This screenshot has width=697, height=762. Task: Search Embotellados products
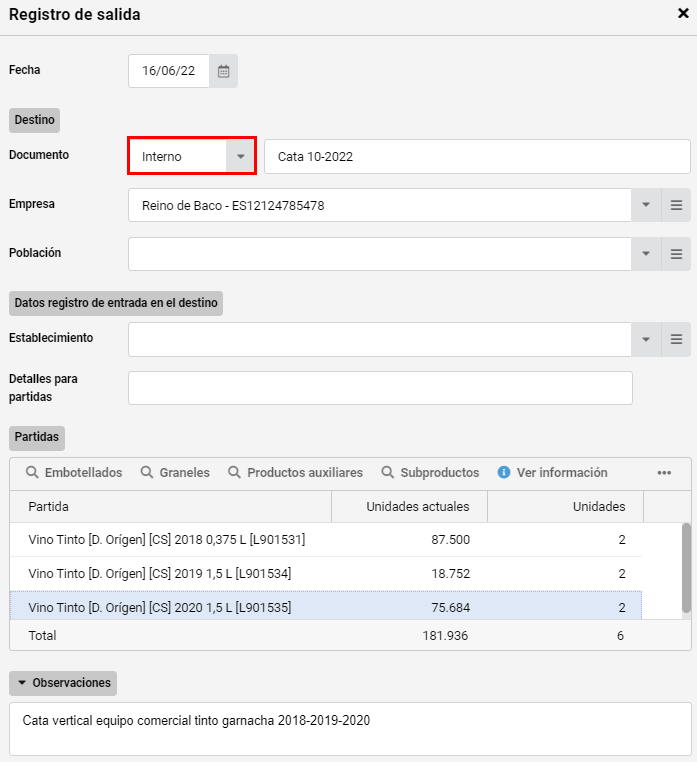[74, 472]
